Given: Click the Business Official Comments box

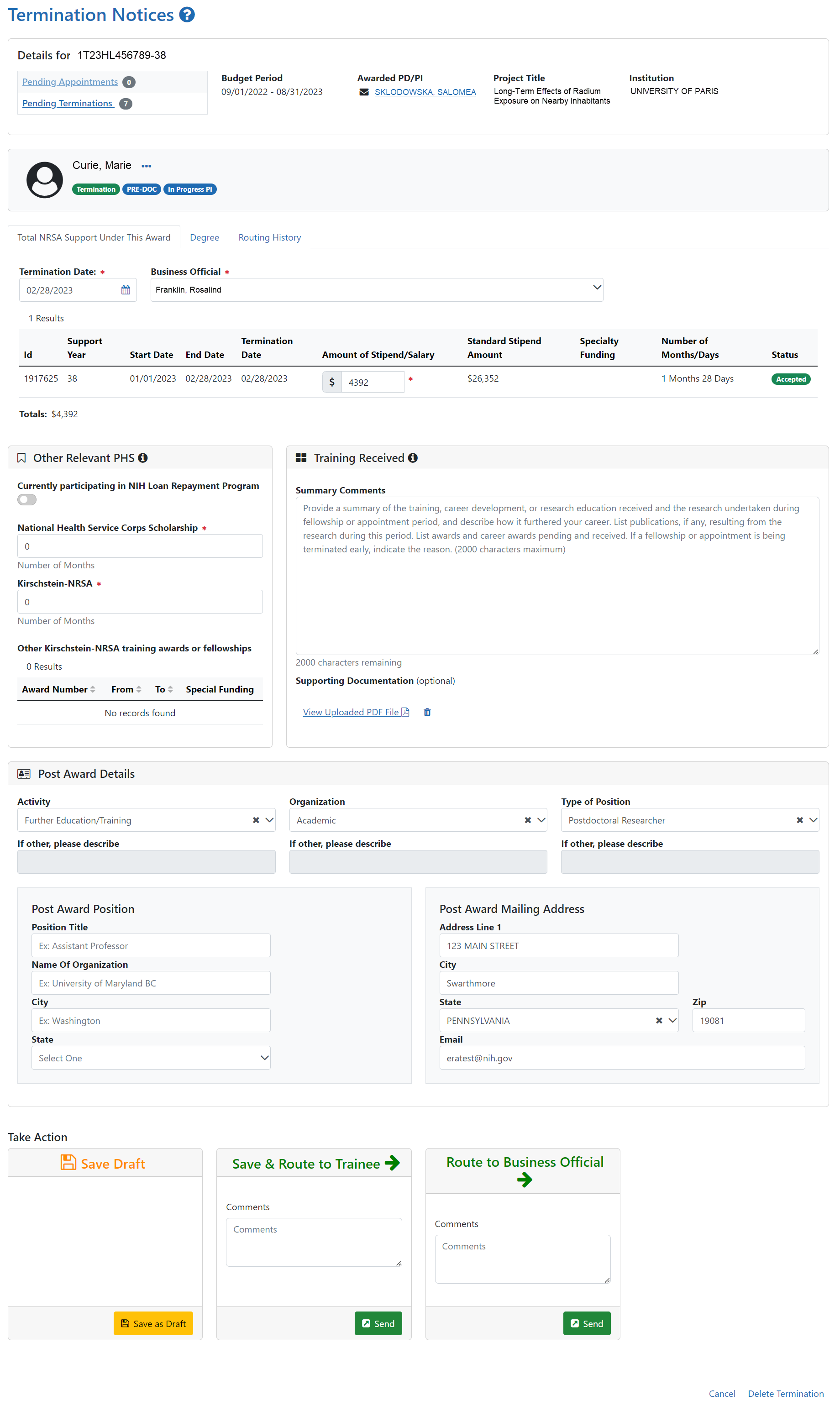Looking at the screenshot, I should click(522, 1259).
